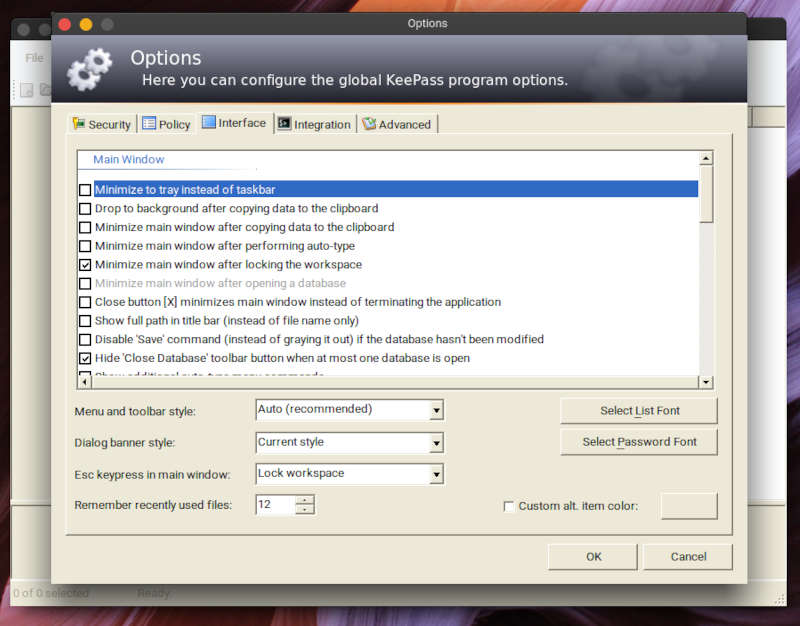800x626 pixels.
Task: Enable the 'Custom alt. item color' checkbox
Action: pos(509,506)
